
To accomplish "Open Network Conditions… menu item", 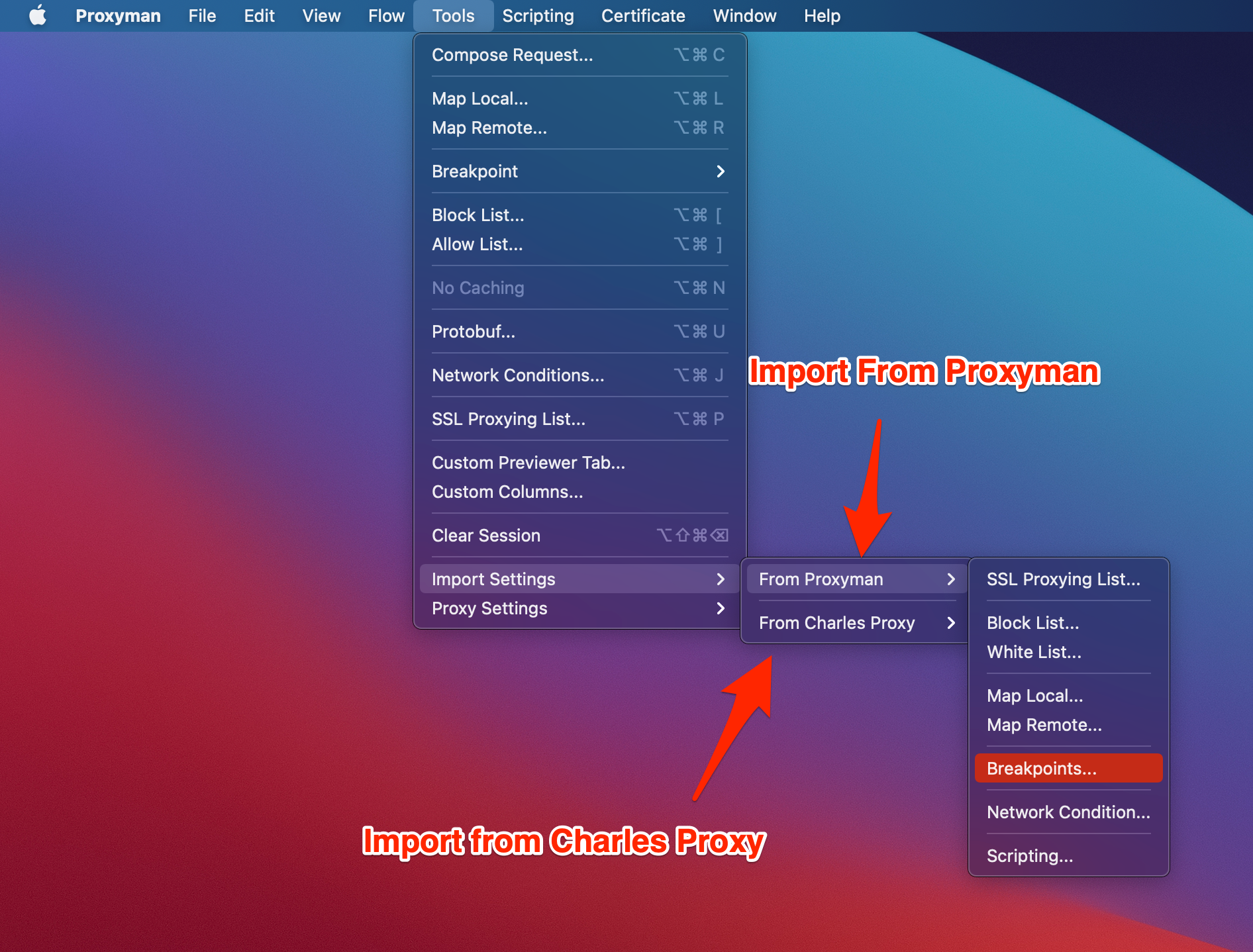I will coord(579,375).
